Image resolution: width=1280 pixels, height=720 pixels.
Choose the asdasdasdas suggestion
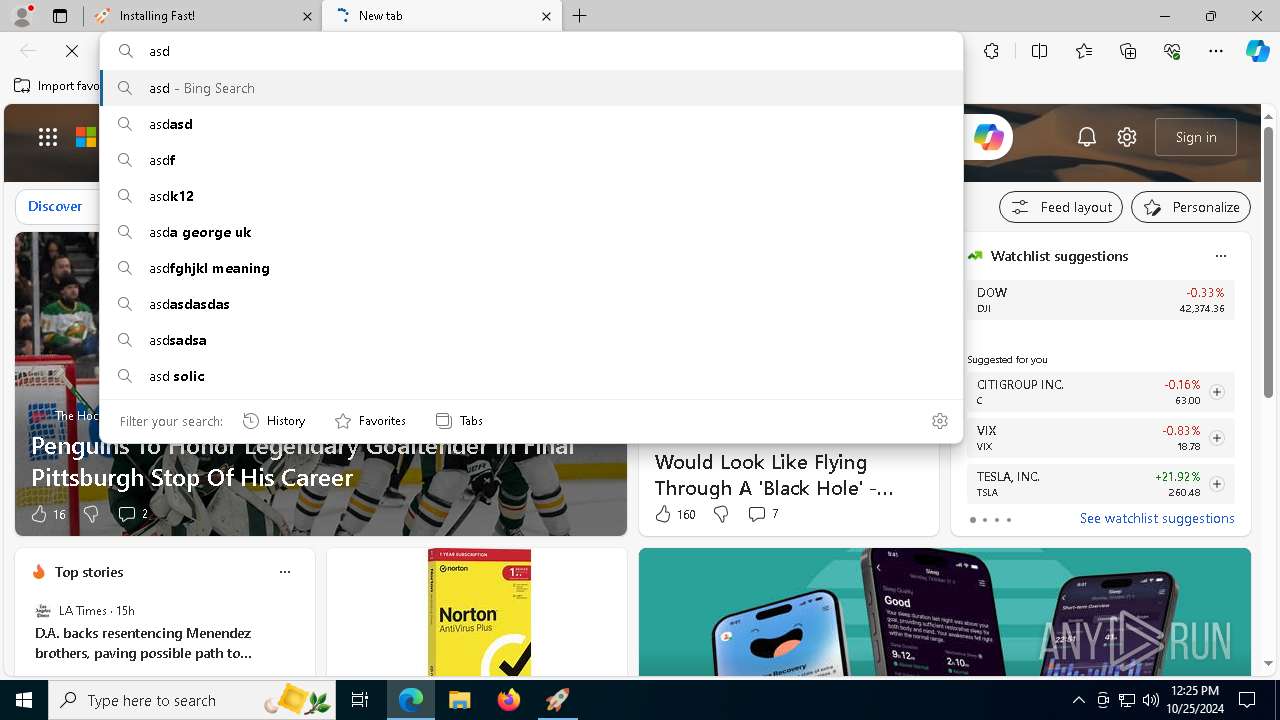pyautogui.click(x=531, y=304)
